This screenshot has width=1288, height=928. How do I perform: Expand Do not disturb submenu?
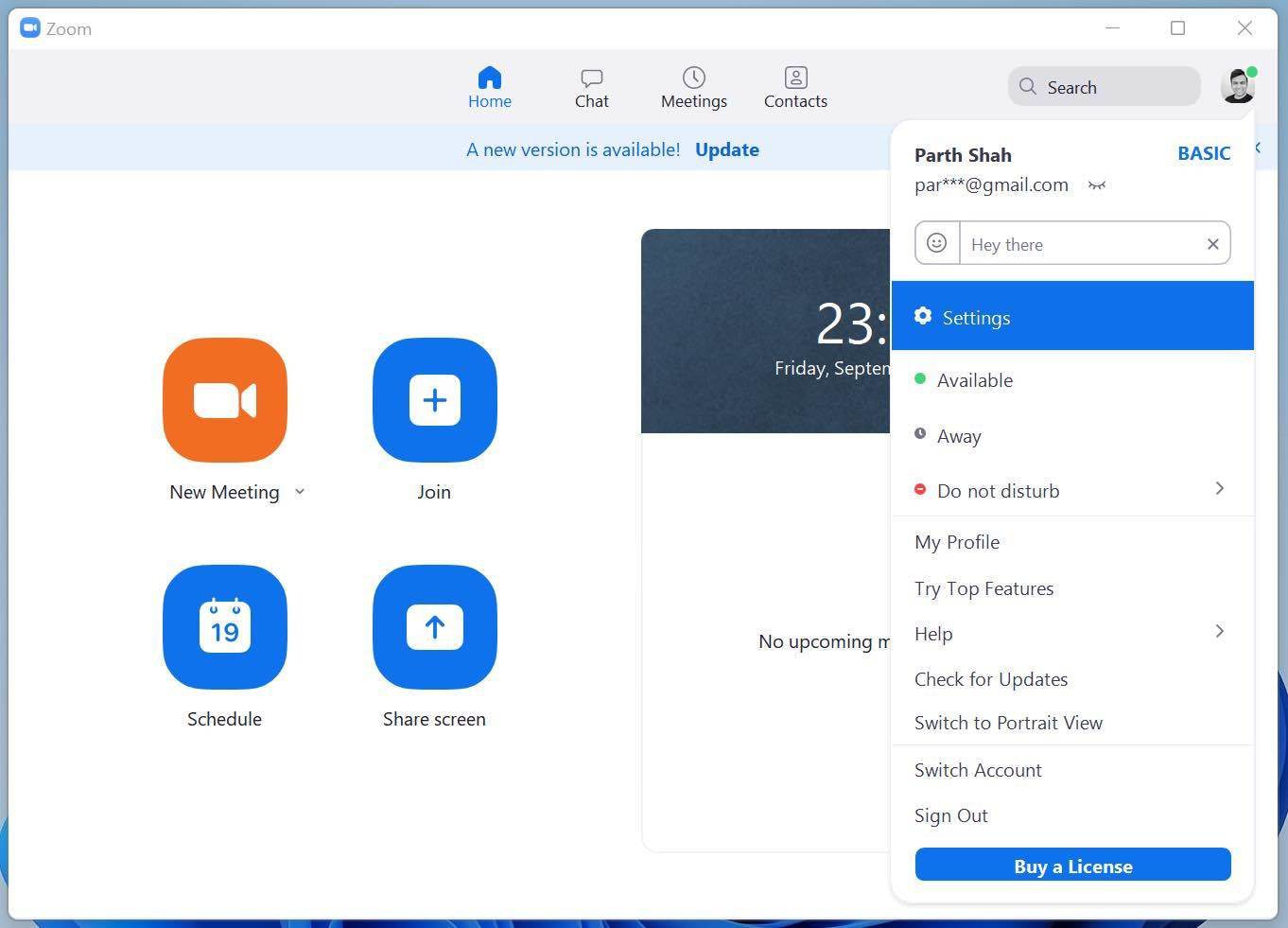pos(1219,489)
